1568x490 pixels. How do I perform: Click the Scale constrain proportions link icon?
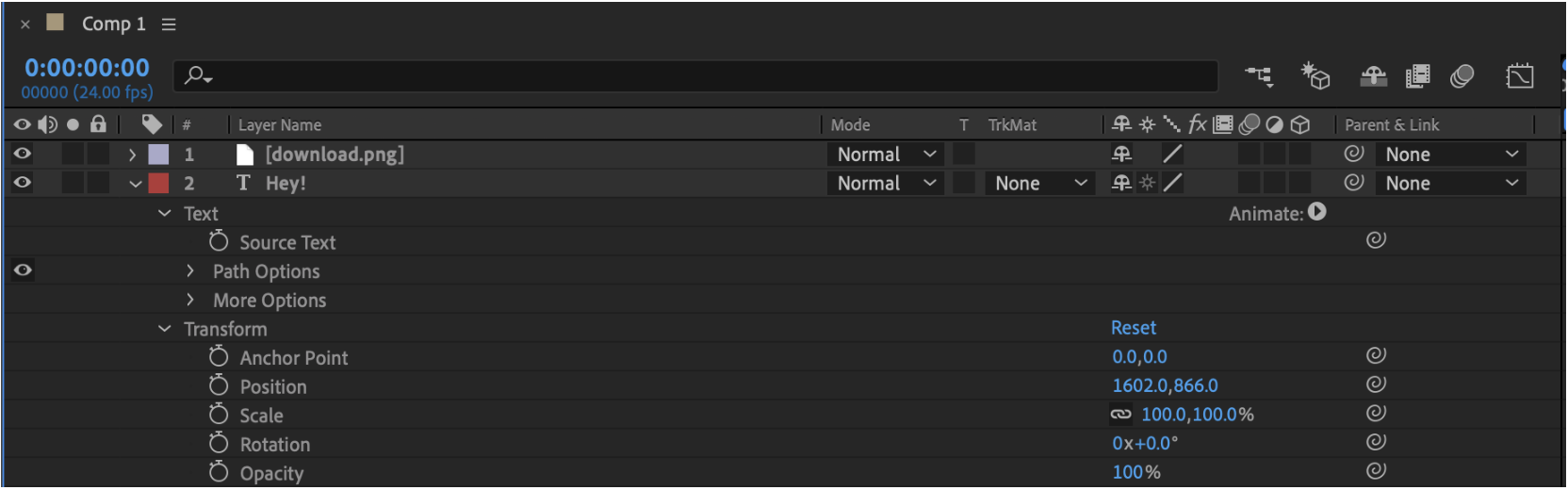[x=1120, y=414]
